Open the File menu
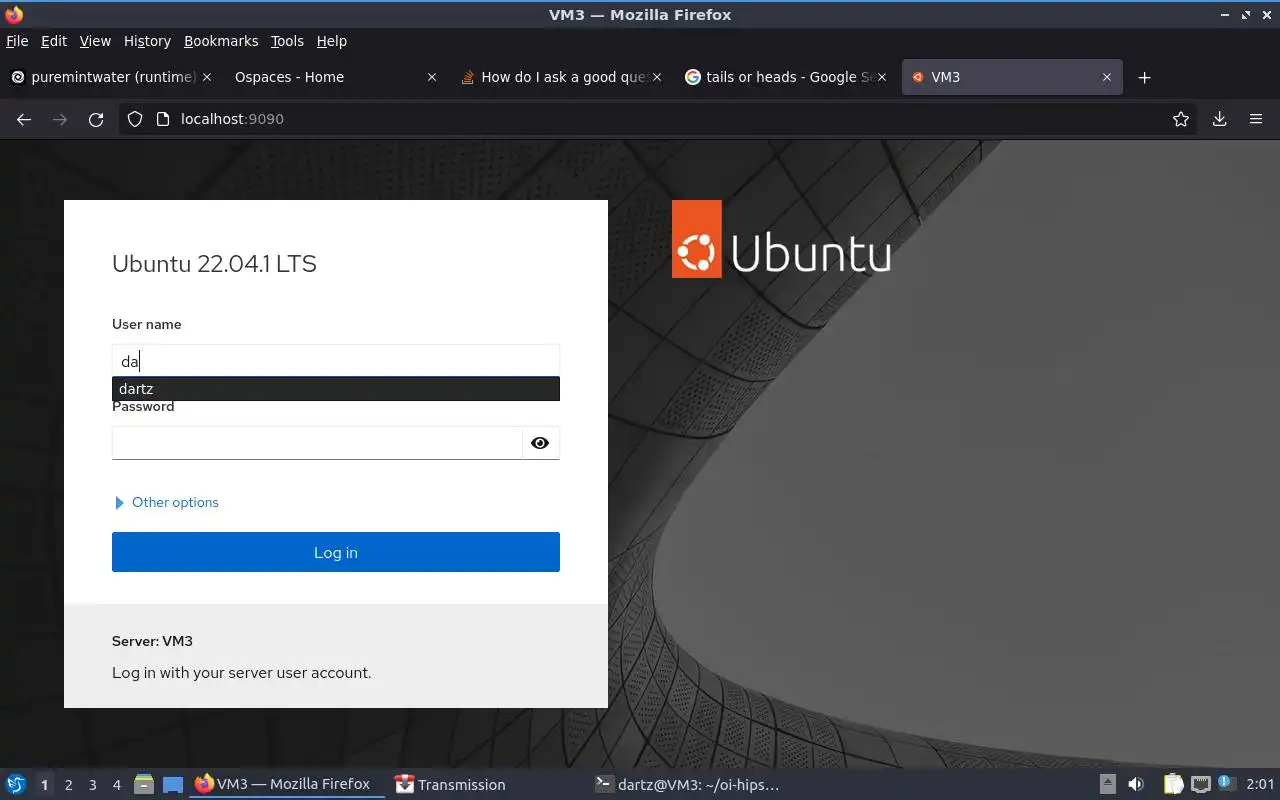The width and height of the screenshot is (1280, 800). click(17, 41)
